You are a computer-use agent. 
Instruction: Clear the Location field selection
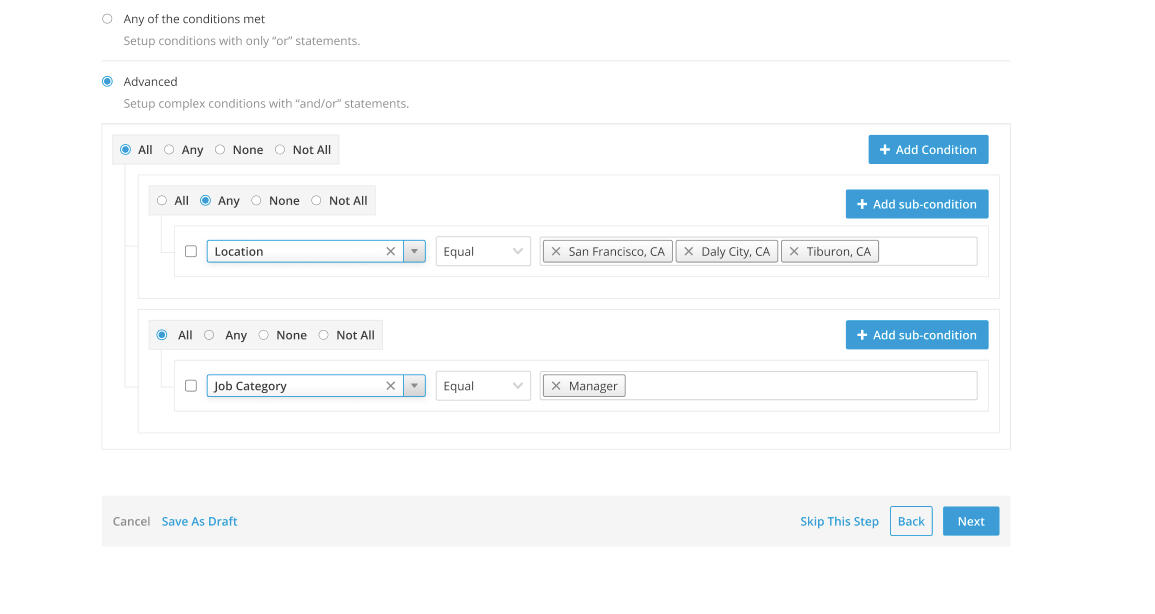(x=390, y=251)
